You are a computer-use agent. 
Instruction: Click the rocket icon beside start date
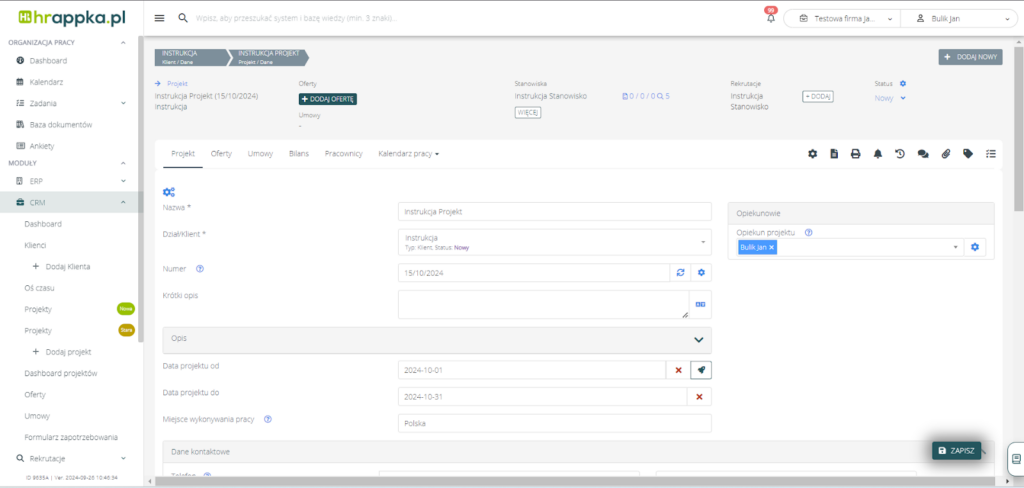click(x=701, y=370)
